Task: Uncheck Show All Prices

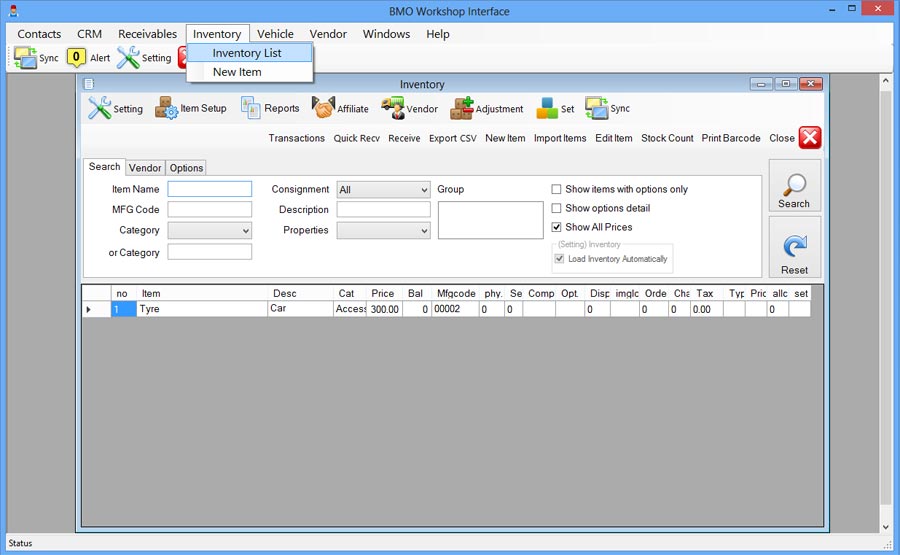Action: point(556,227)
